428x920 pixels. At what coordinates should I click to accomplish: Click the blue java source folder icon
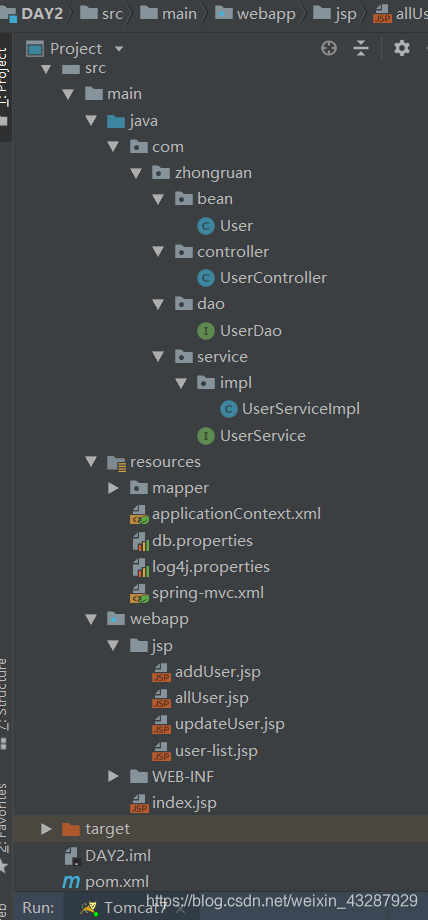pyautogui.click(x=116, y=121)
